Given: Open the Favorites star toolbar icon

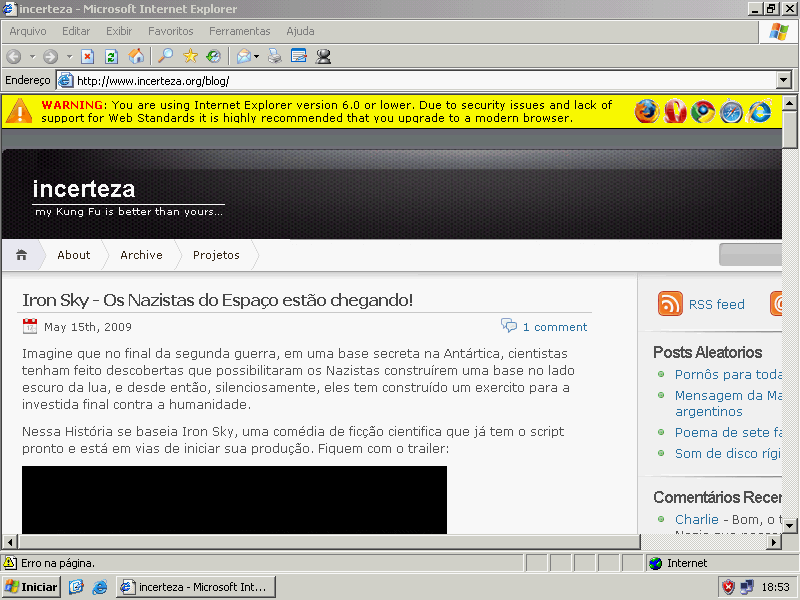Looking at the screenshot, I should click(x=190, y=57).
